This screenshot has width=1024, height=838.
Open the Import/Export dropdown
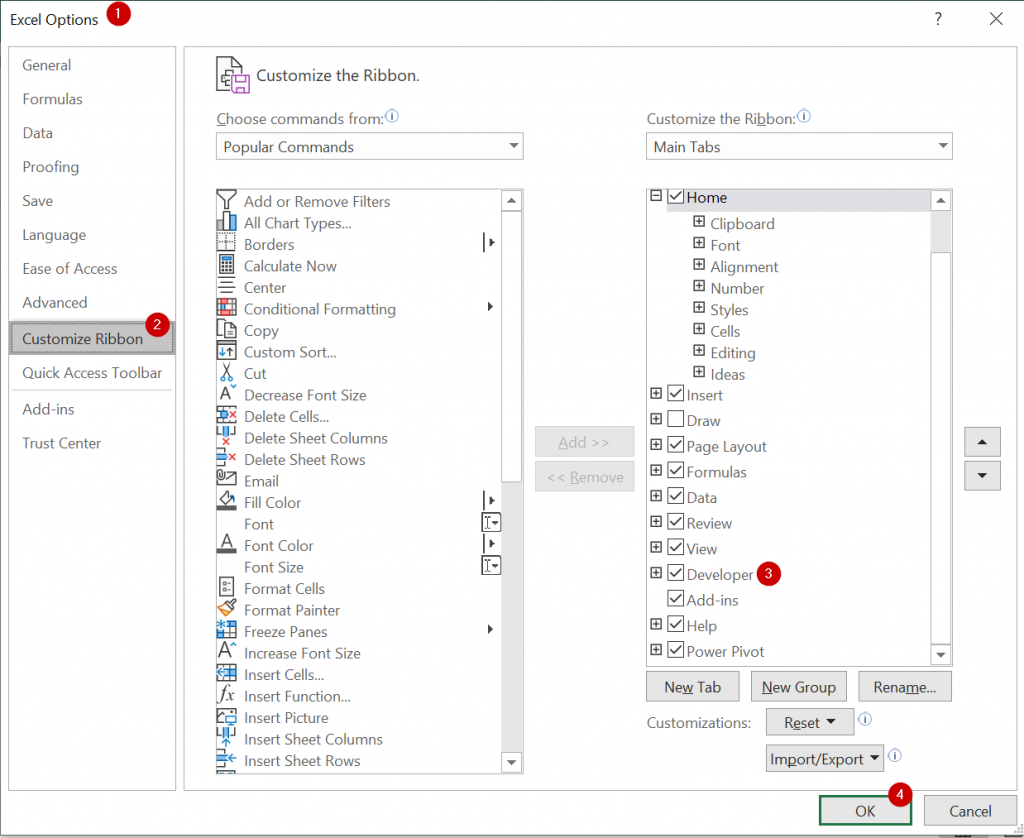coord(824,759)
